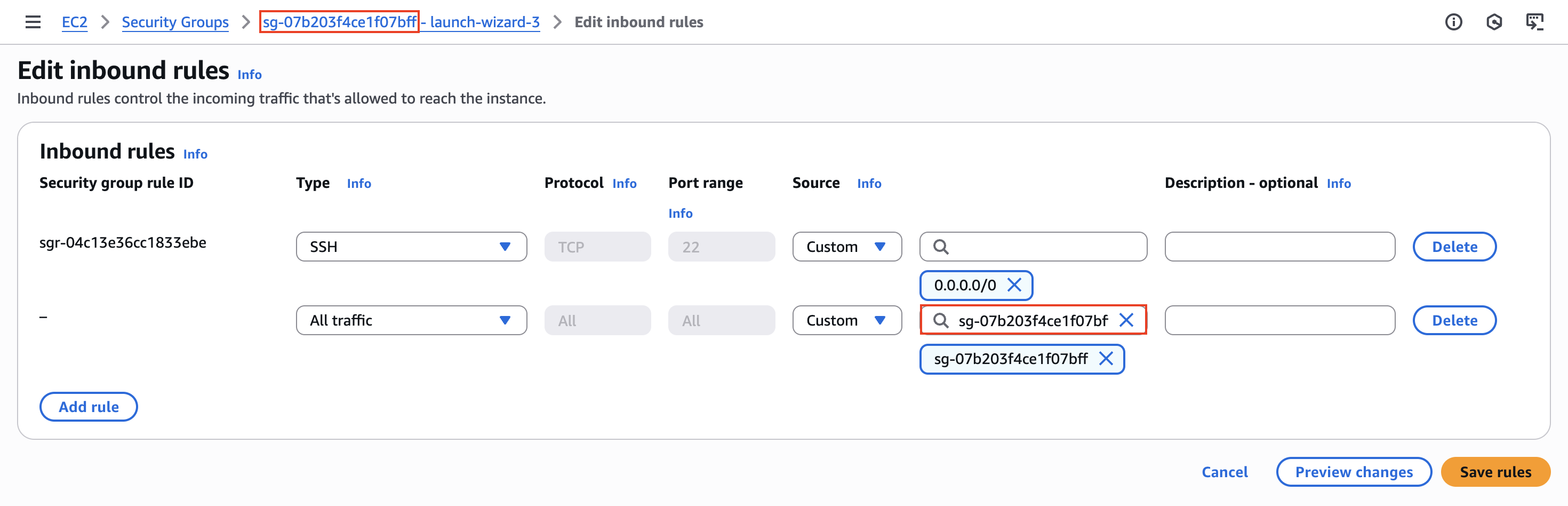Open Custom source dropdown for SSH rule
Viewport: 1568px width, 506px height.
click(846, 247)
